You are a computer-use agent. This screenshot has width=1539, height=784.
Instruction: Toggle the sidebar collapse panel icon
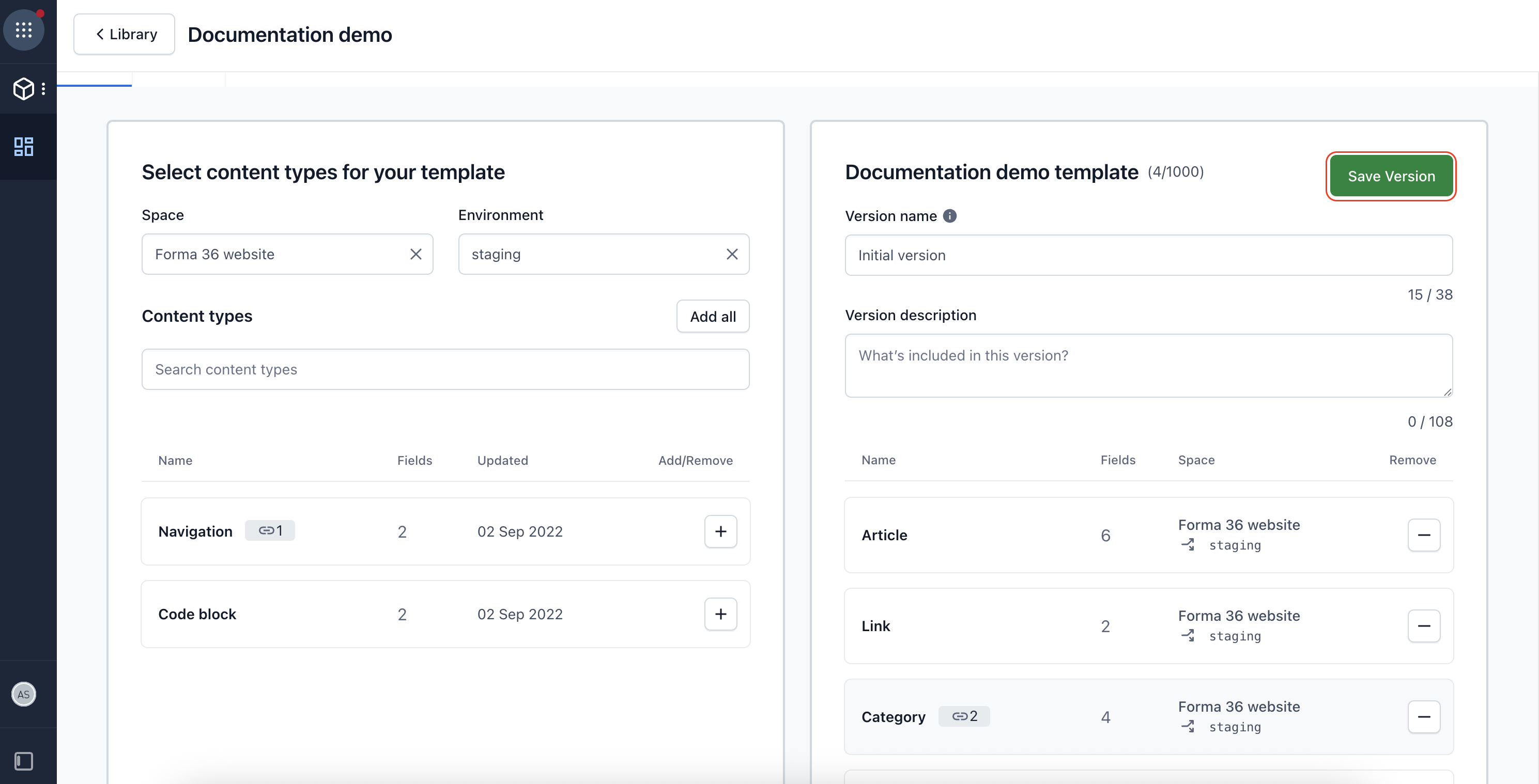[x=24, y=761]
